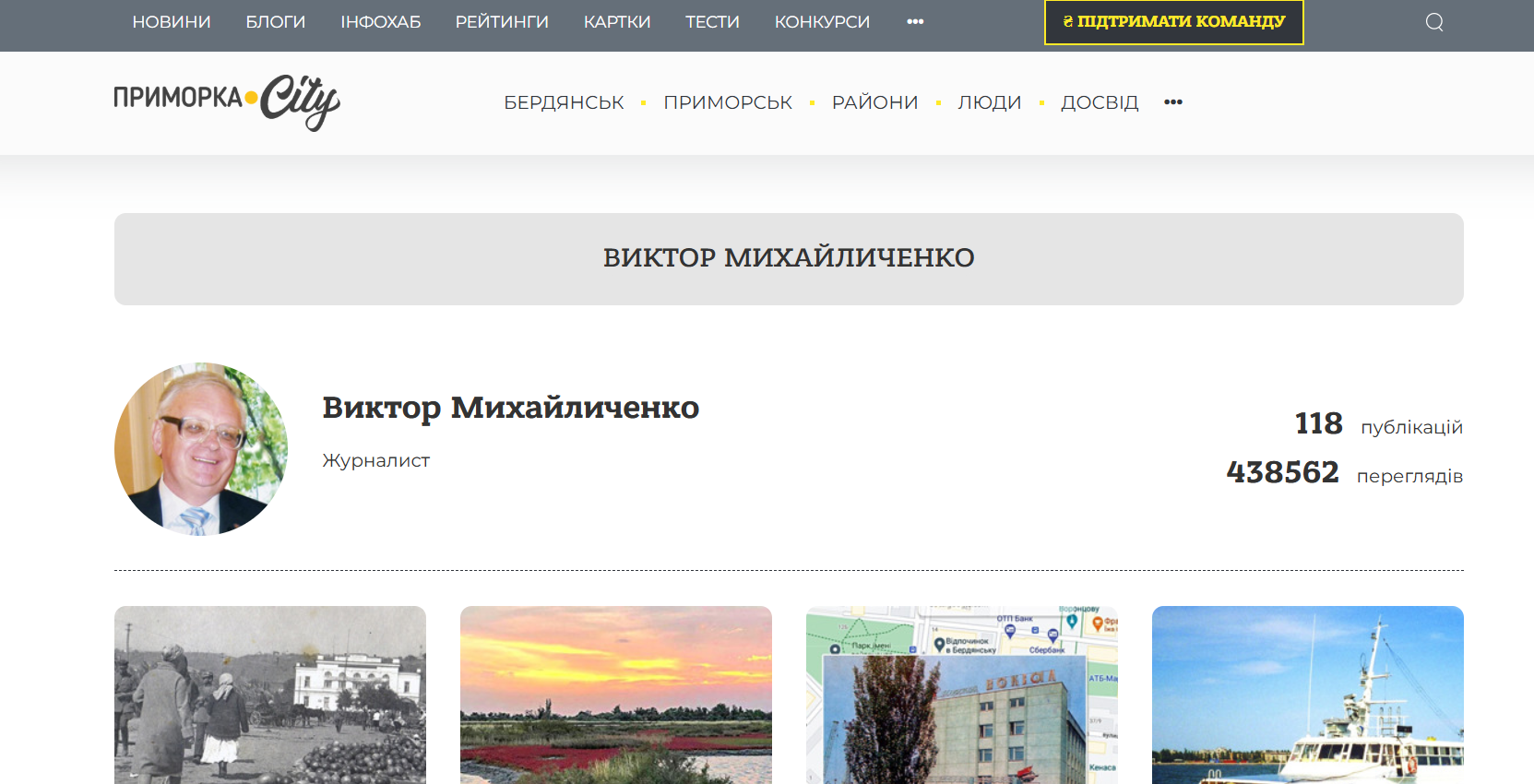Open НОВИНИ in top menu

click(172, 21)
